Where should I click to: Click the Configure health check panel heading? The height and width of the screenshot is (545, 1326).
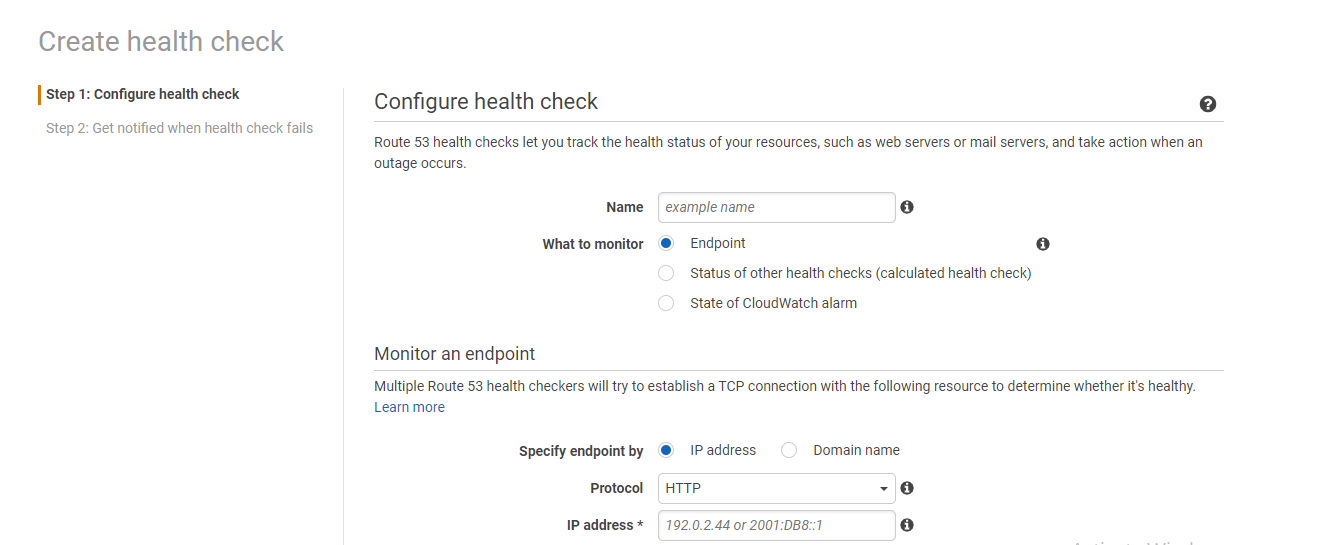coord(486,101)
